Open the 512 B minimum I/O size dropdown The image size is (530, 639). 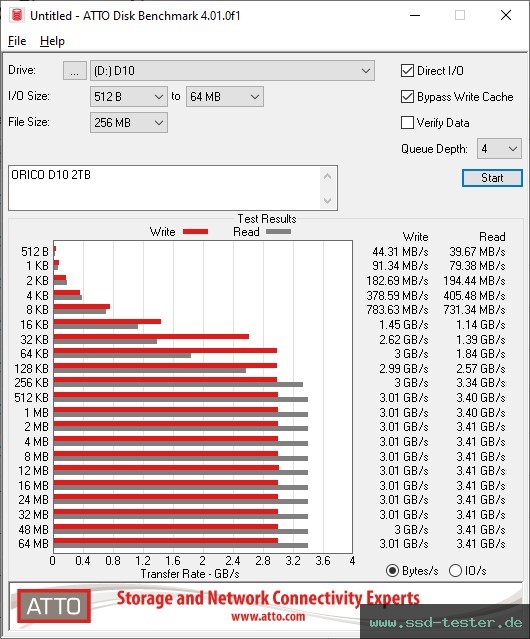tap(129, 97)
